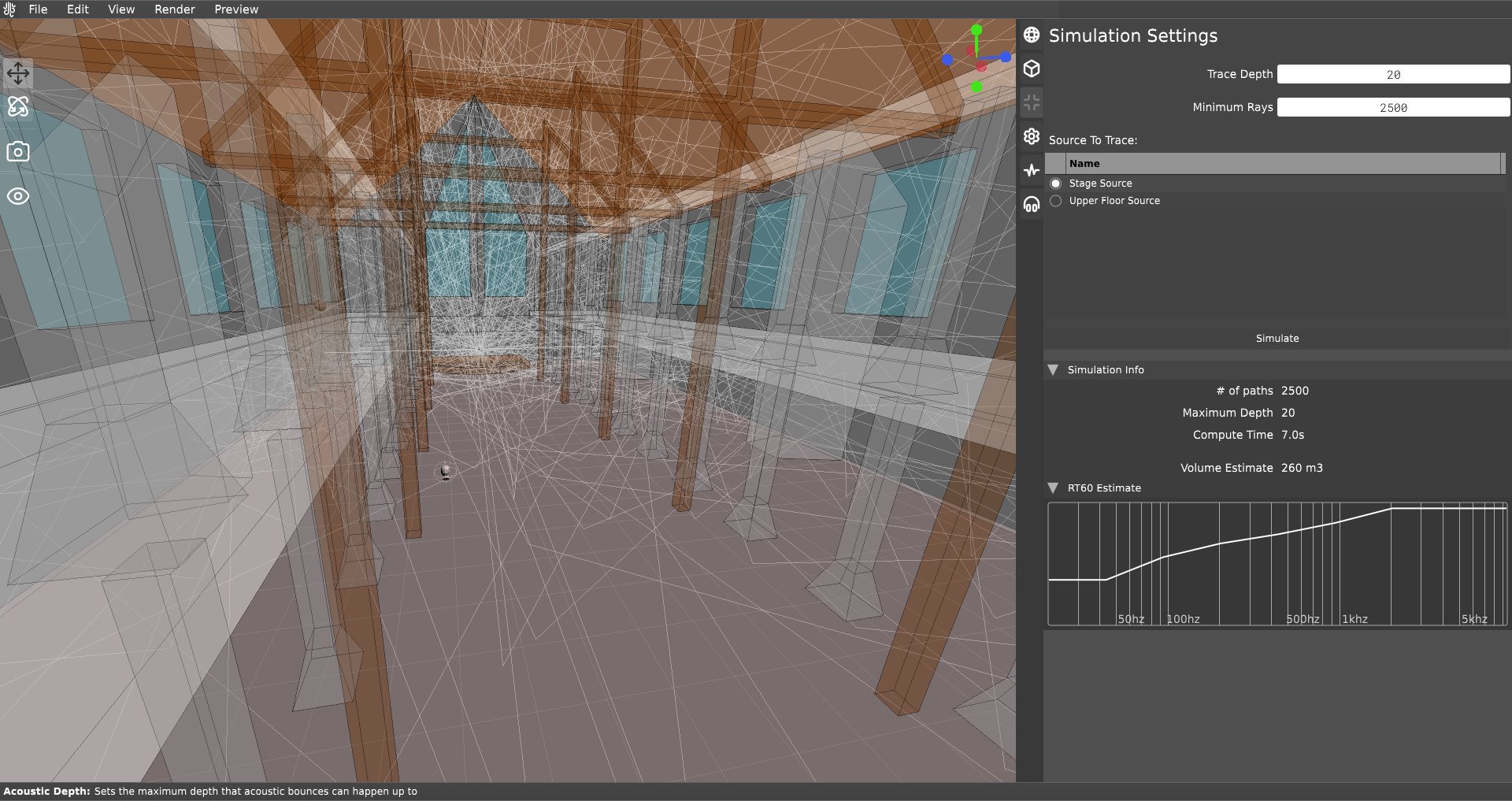Open the Render menu
The height and width of the screenshot is (801, 1512).
[x=174, y=9]
